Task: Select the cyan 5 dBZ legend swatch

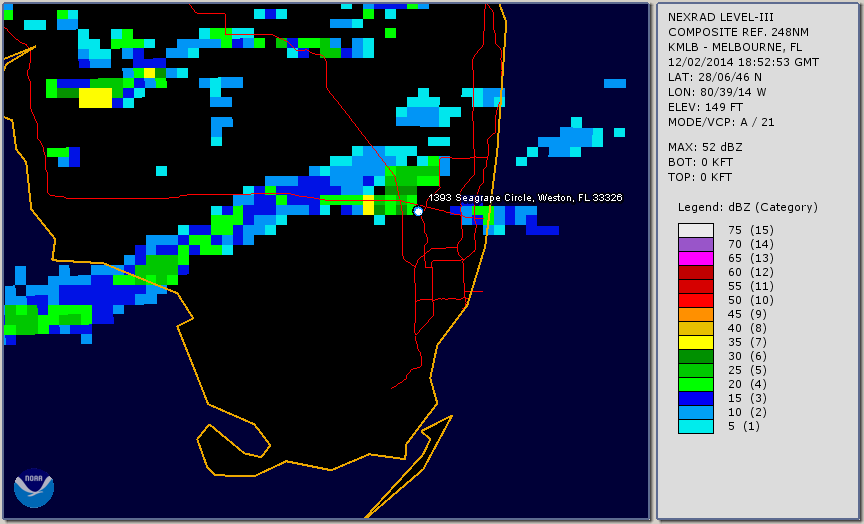Action: [695, 426]
